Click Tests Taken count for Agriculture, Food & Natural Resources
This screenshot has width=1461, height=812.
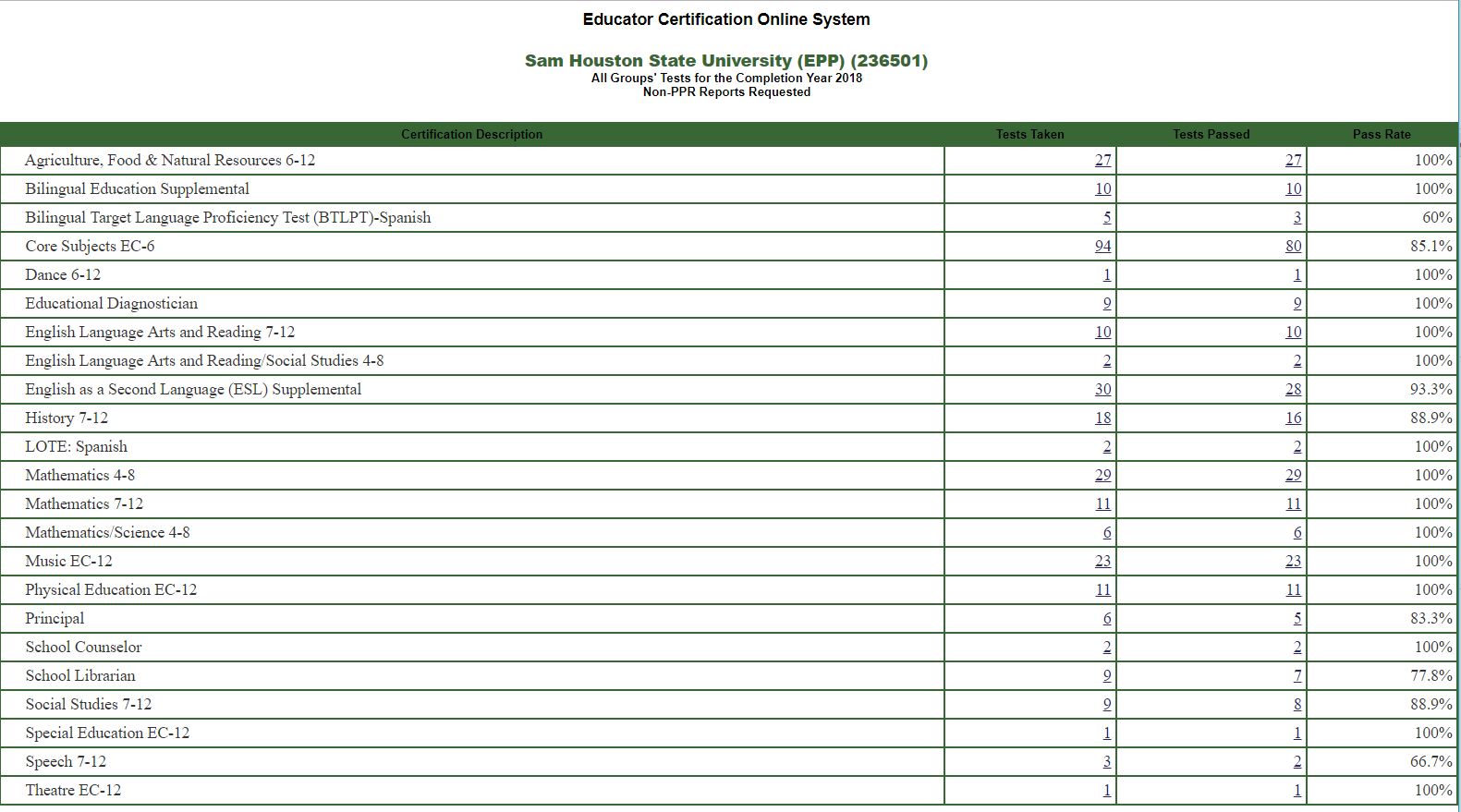1102,160
